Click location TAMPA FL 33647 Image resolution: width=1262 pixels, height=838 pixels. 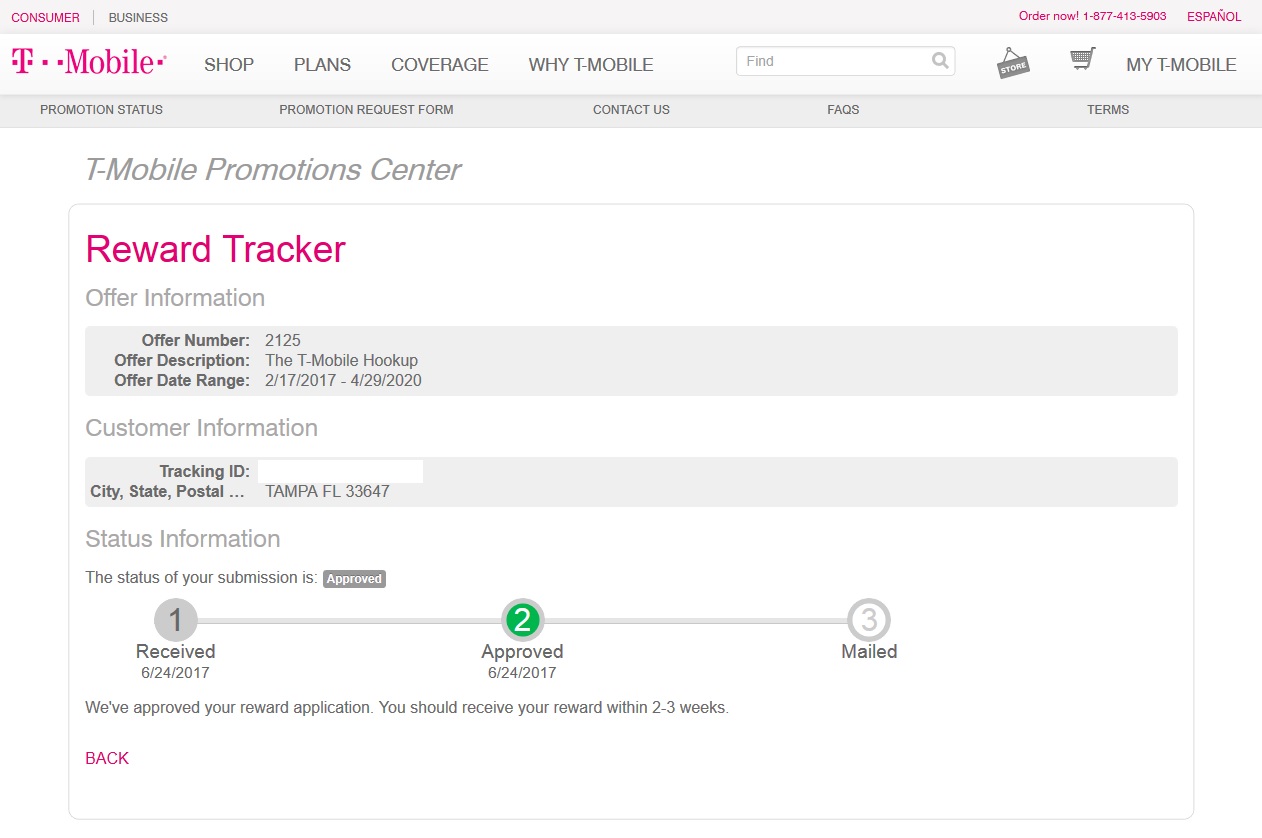pos(327,491)
